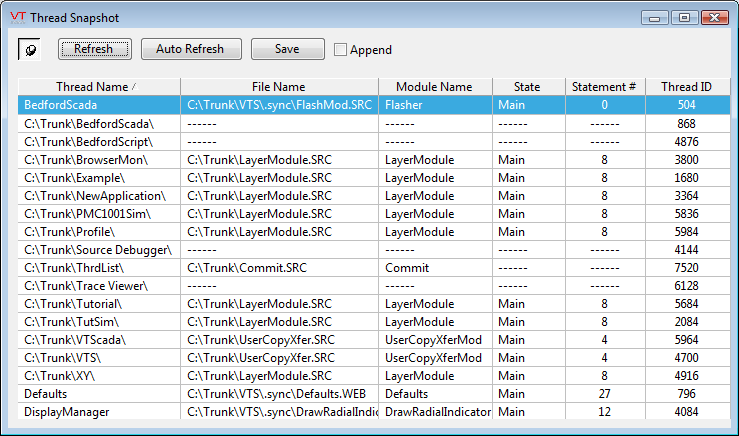Click the small icon box left of Refresh

30,49
